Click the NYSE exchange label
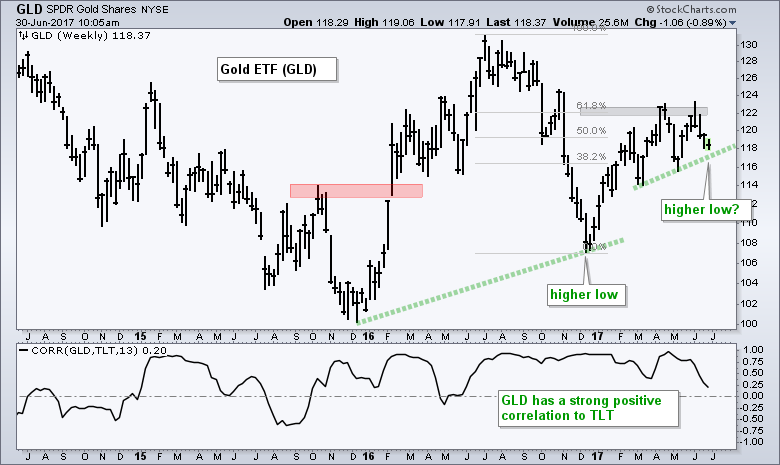The height and width of the screenshot is (465, 780). tap(154, 9)
